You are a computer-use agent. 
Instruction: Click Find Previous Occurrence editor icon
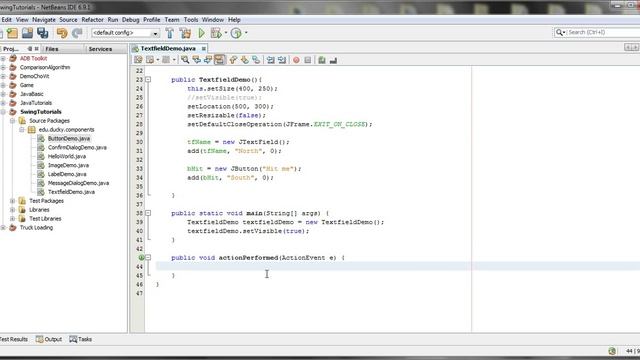(x=196, y=60)
